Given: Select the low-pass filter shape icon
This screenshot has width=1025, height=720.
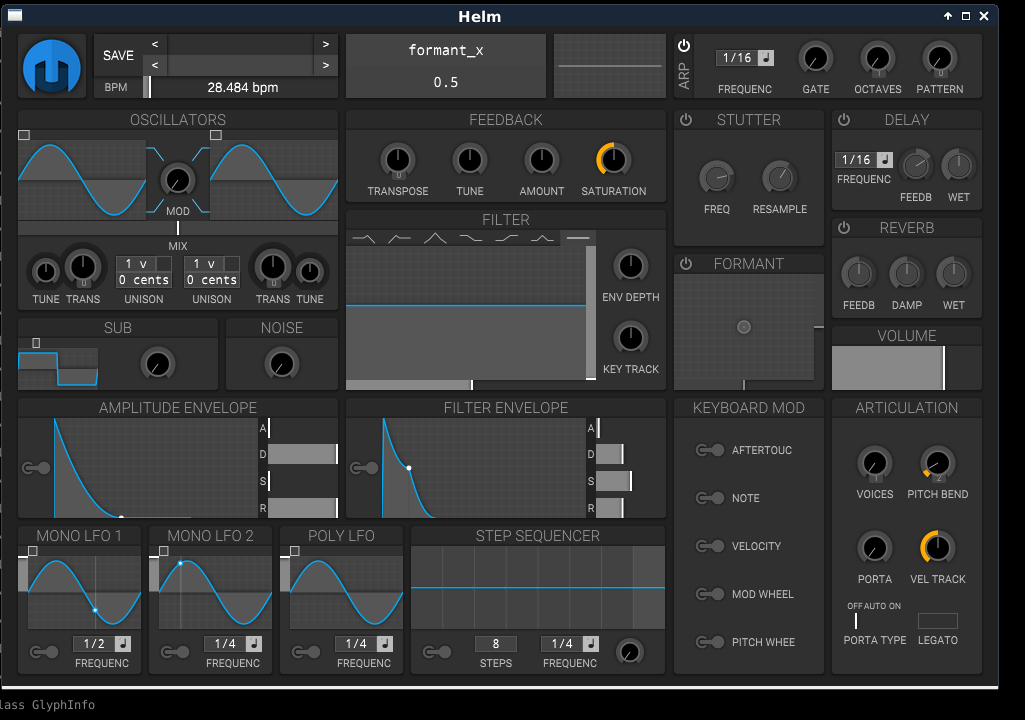Looking at the screenshot, I should [364, 239].
